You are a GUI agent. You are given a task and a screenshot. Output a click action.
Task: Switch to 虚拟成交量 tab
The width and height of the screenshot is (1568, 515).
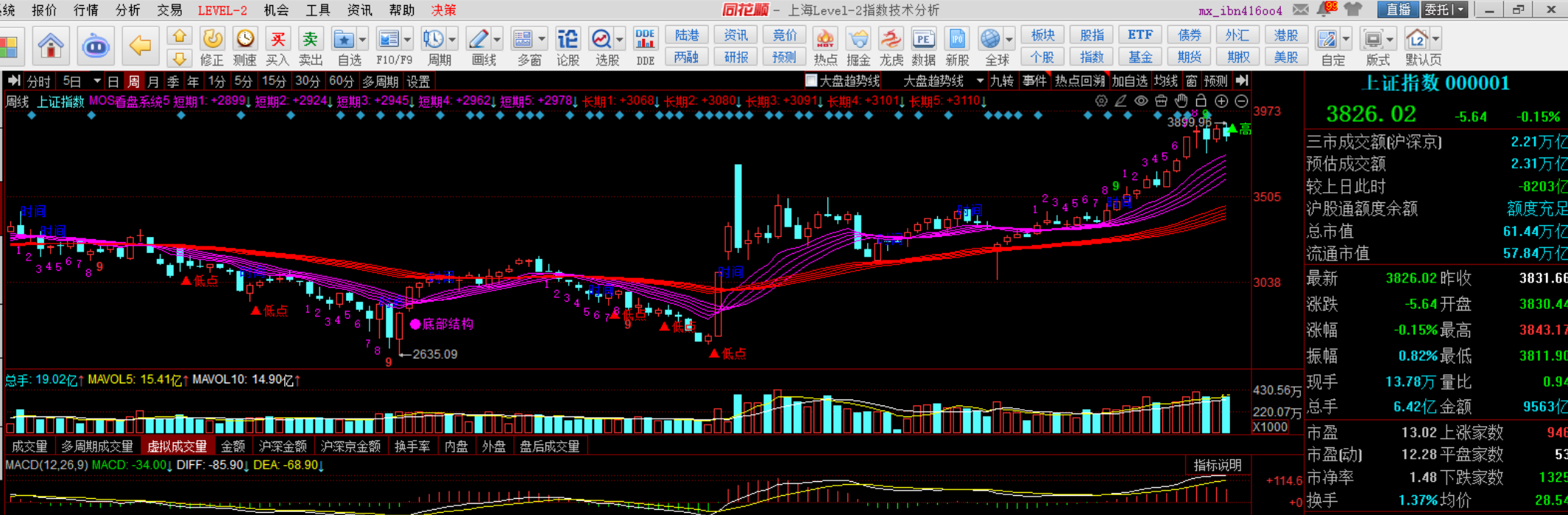click(x=177, y=446)
